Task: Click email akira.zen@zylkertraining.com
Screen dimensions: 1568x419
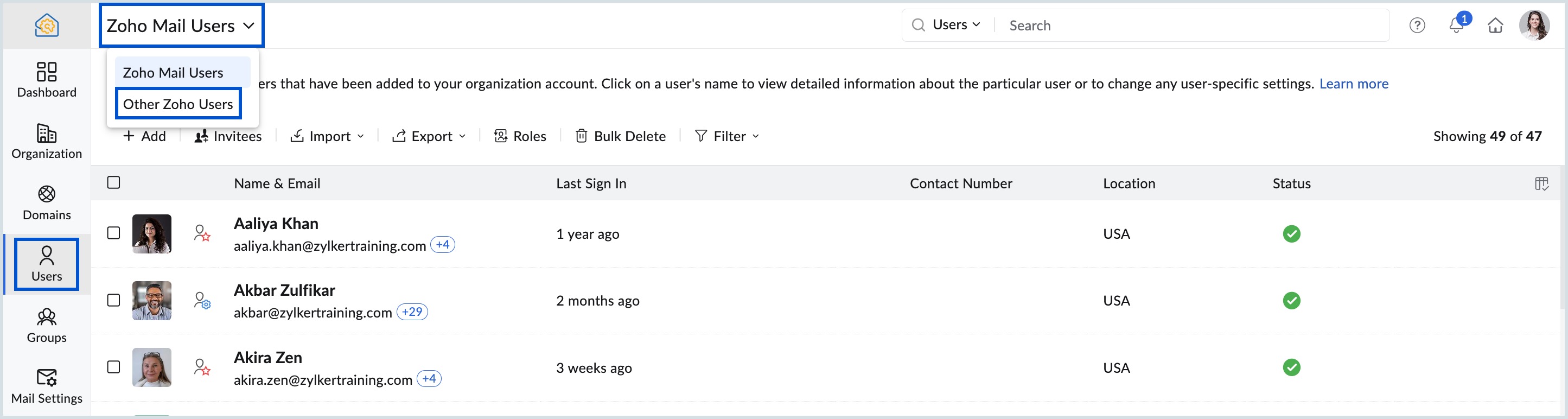Action: [323, 379]
